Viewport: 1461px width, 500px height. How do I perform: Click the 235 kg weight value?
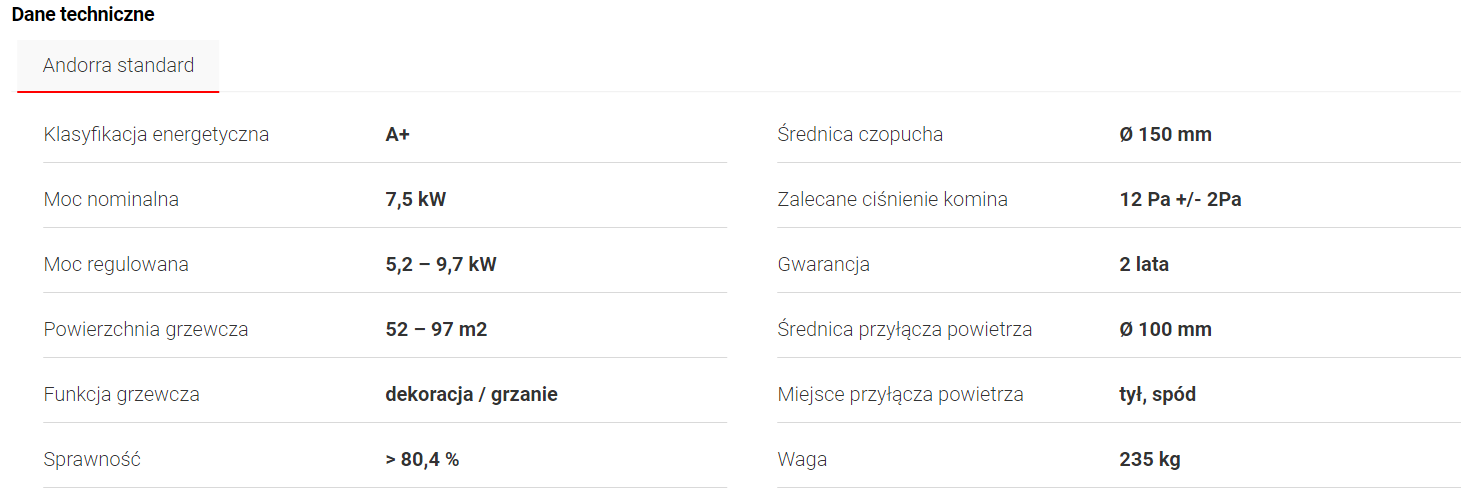click(x=1150, y=459)
